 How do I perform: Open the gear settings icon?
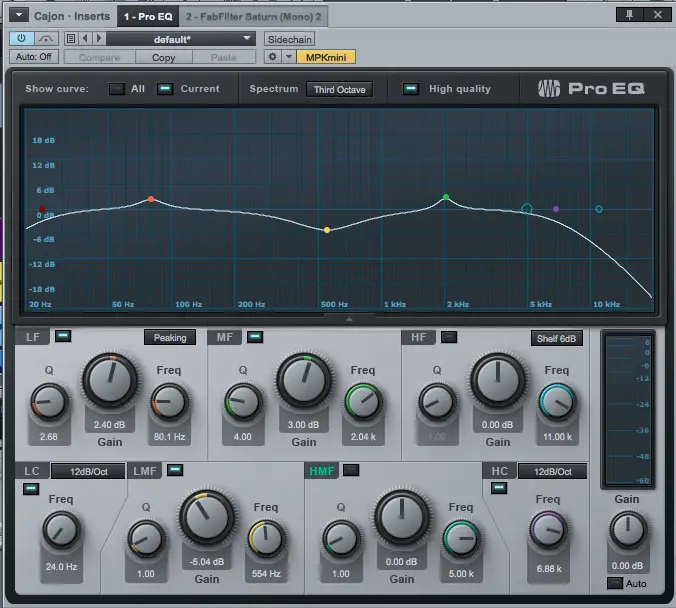pyautogui.click(x=272, y=57)
